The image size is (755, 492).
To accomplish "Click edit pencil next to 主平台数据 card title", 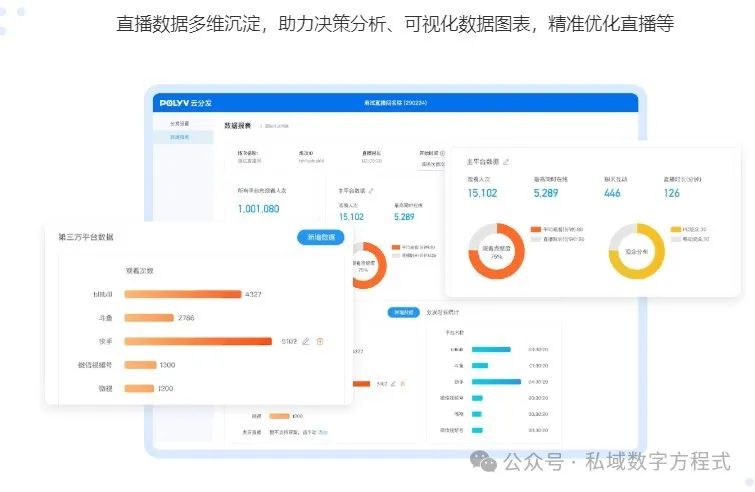I will pyautogui.click(x=507, y=161).
